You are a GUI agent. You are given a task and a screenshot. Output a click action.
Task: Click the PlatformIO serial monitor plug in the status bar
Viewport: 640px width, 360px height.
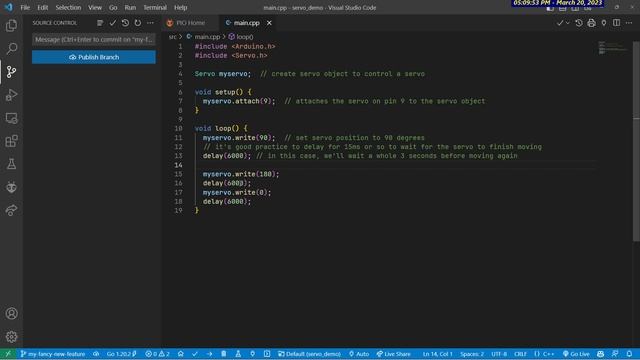tap(253, 354)
